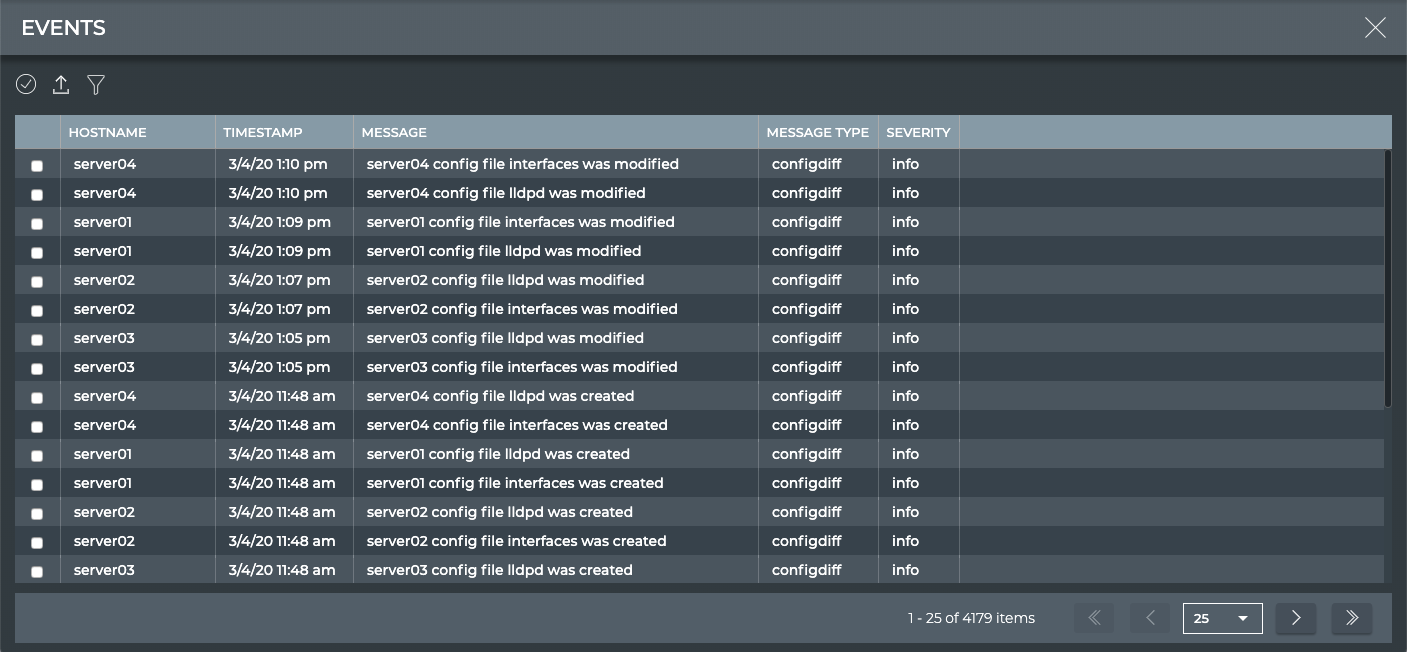Click the select all checkmark icon

pyautogui.click(x=26, y=85)
